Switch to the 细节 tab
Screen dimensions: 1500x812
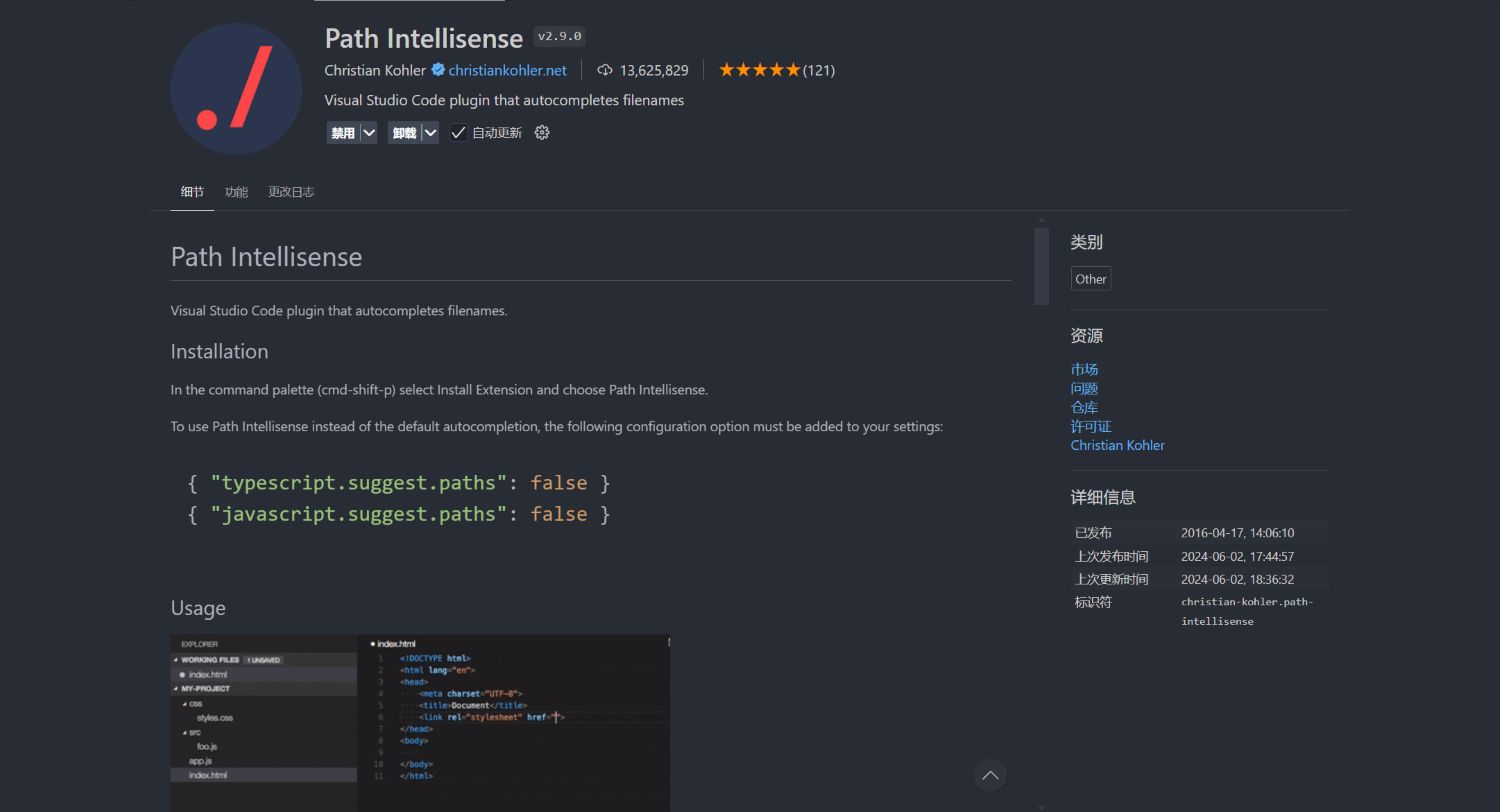coord(192,192)
